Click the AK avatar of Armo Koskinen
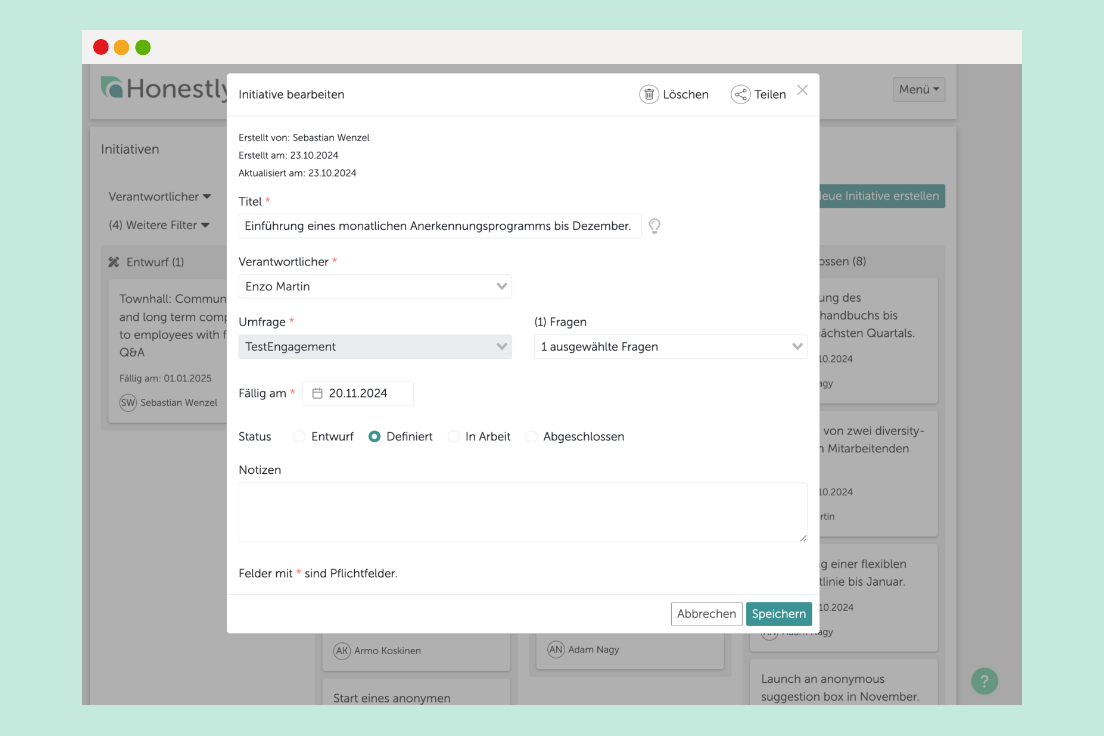Viewport: 1104px width, 736px height. [x=342, y=651]
